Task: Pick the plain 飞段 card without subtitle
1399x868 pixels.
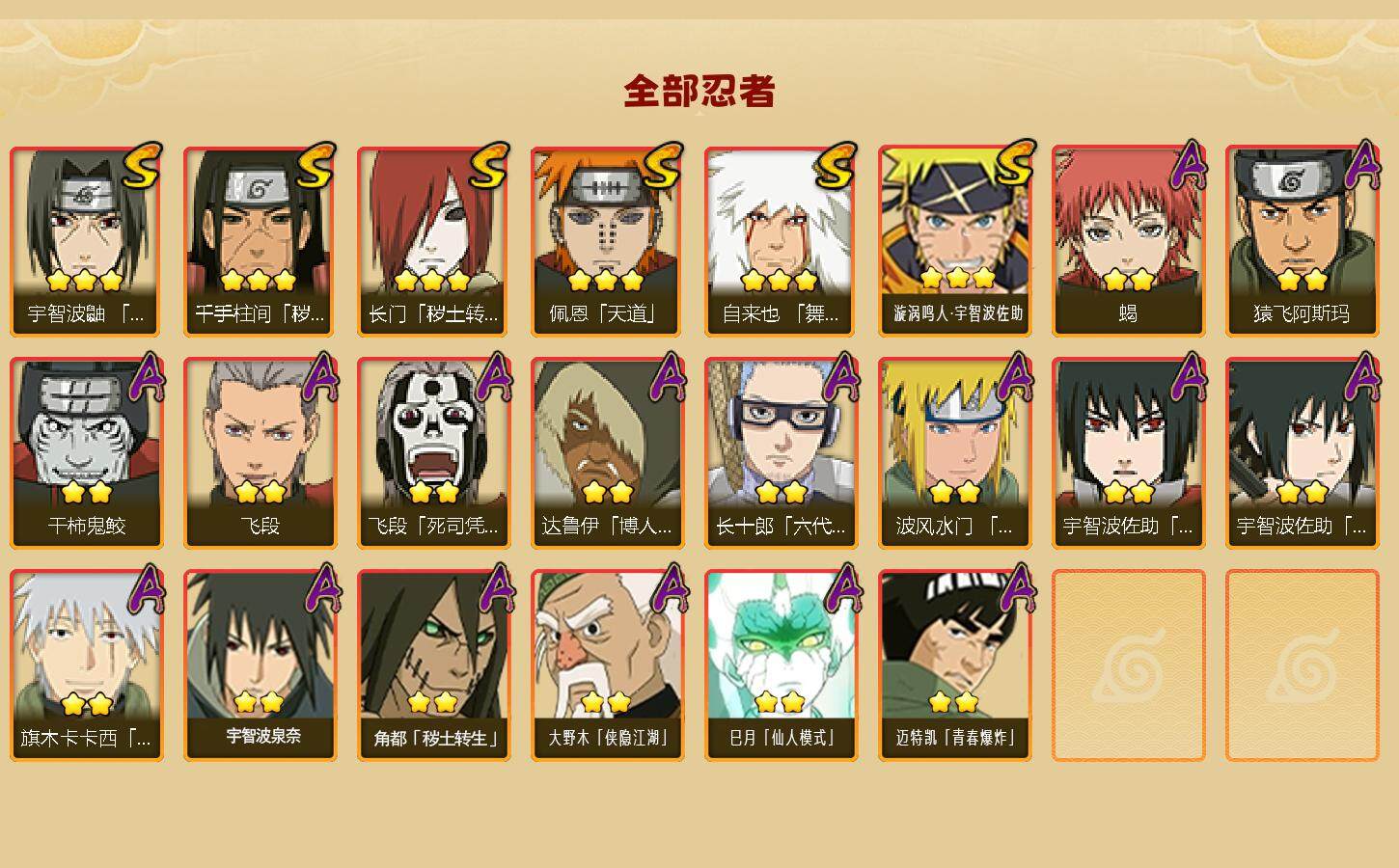Action: pyautogui.click(x=260, y=453)
